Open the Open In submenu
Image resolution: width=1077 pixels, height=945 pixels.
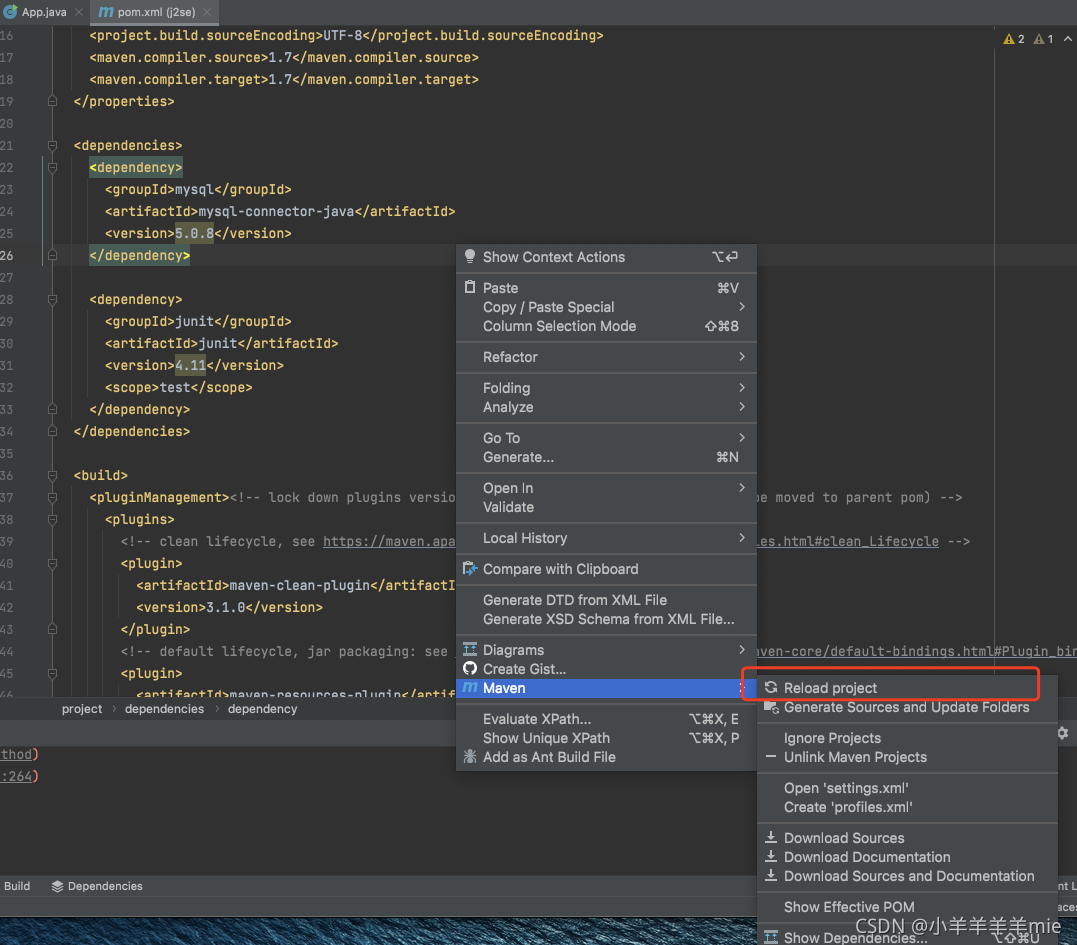coord(606,488)
